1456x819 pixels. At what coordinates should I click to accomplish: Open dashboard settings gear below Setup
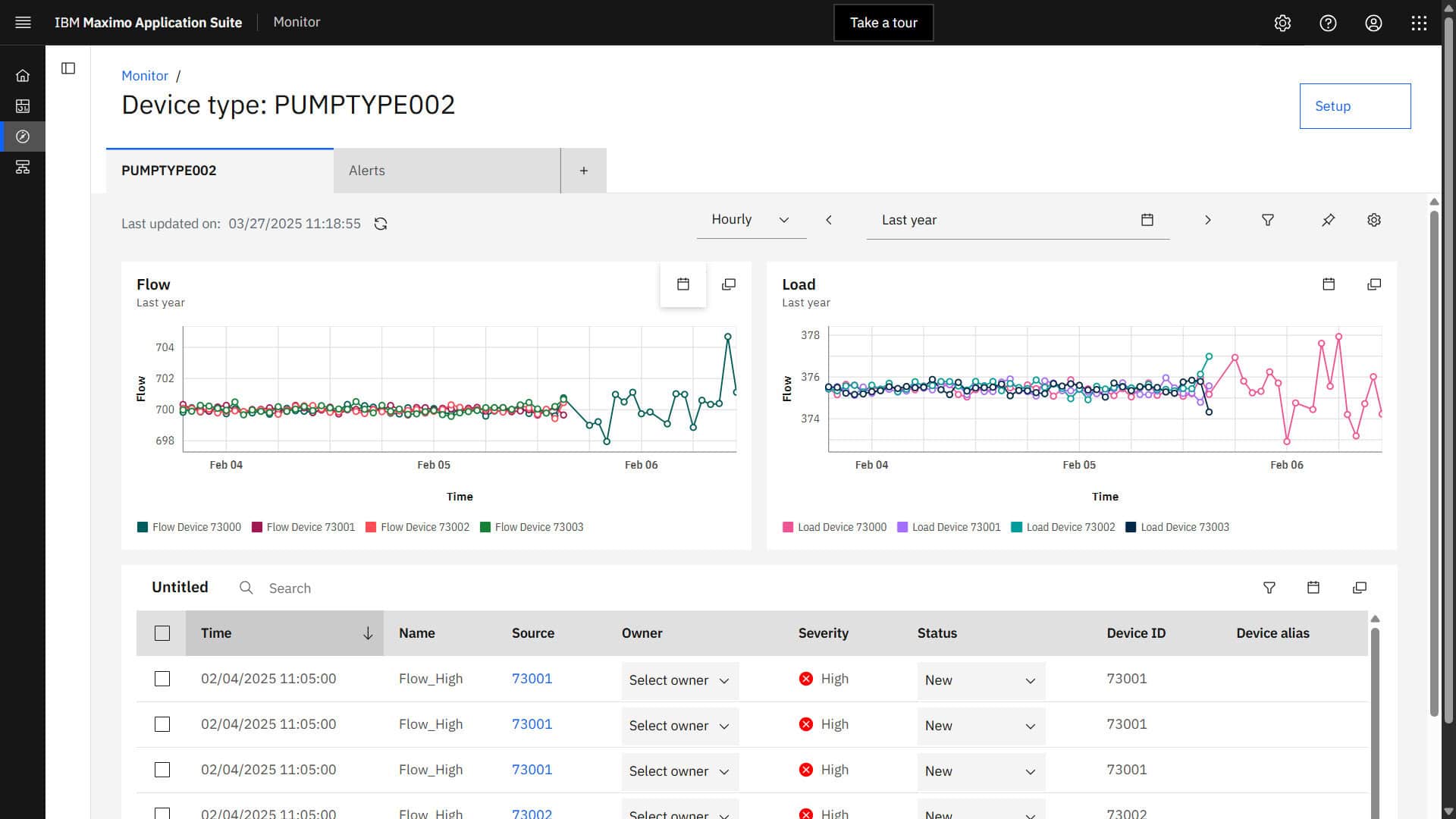pyautogui.click(x=1373, y=220)
